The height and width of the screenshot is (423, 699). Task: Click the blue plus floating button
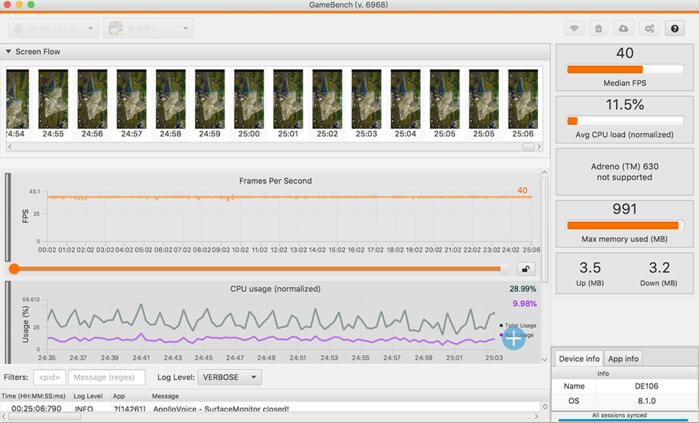[x=513, y=338]
